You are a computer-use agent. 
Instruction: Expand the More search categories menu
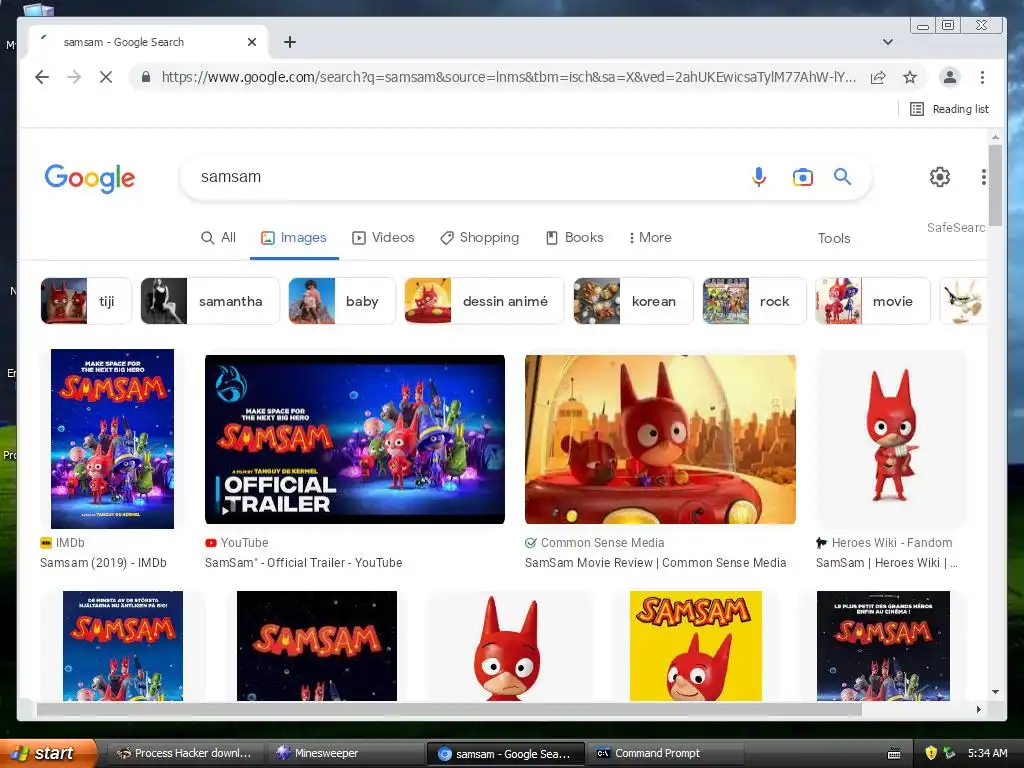click(x=650, y=238)
